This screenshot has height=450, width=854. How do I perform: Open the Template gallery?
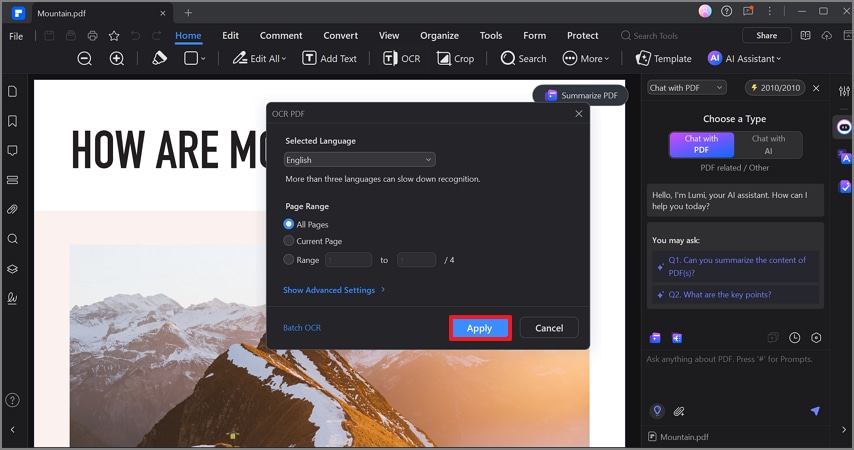coord(663,58)
